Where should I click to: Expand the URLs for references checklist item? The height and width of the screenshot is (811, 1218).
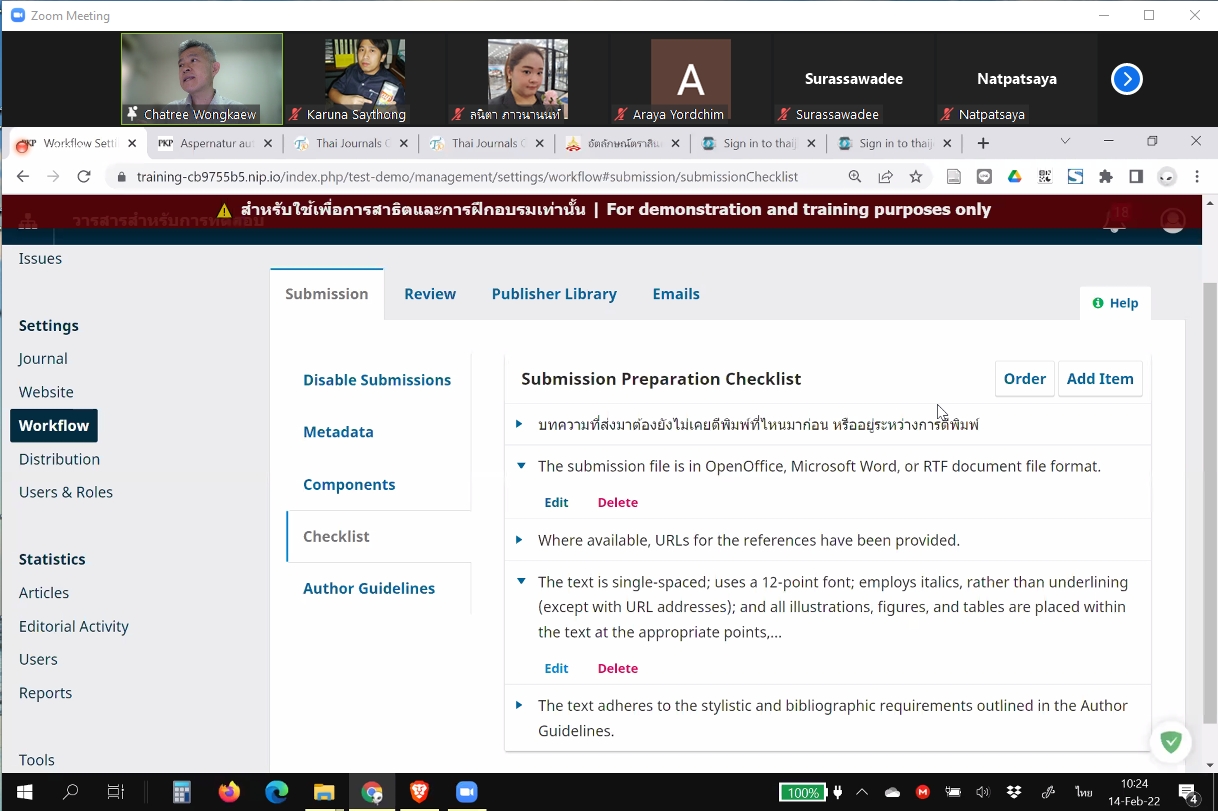coord(519,540)
